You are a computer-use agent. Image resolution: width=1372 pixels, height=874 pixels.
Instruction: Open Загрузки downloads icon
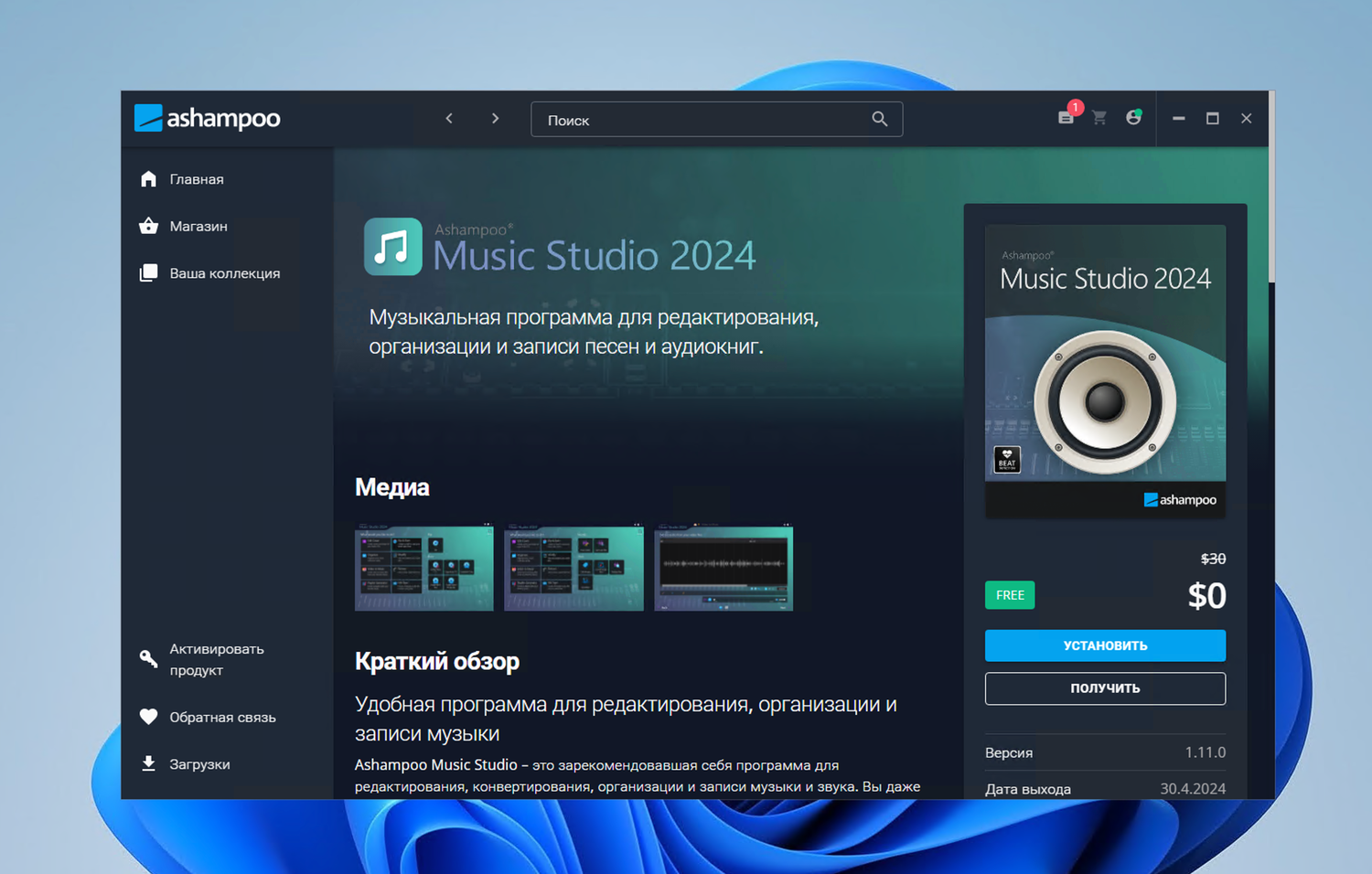pos(148,763)
